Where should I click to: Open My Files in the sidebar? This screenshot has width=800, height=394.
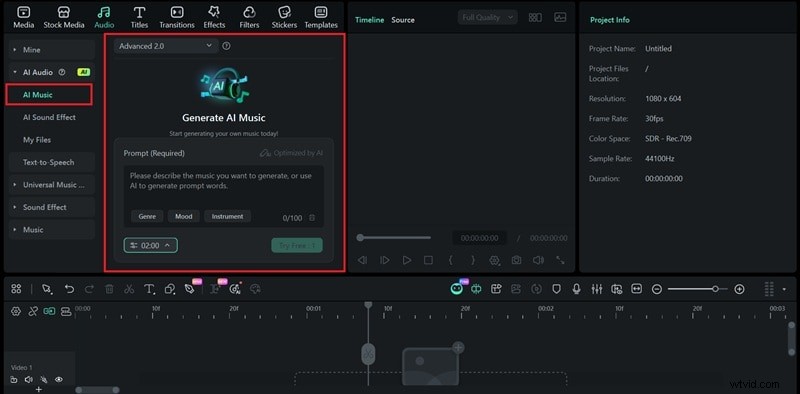37,140
